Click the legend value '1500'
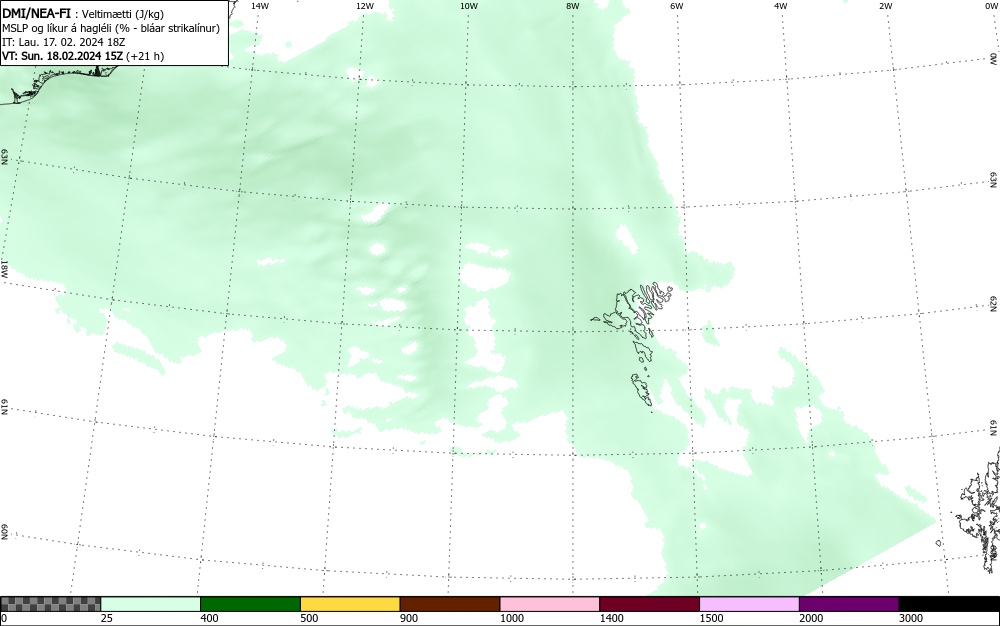Screen dimensions: 1000x626 click(x=711, y=618)
